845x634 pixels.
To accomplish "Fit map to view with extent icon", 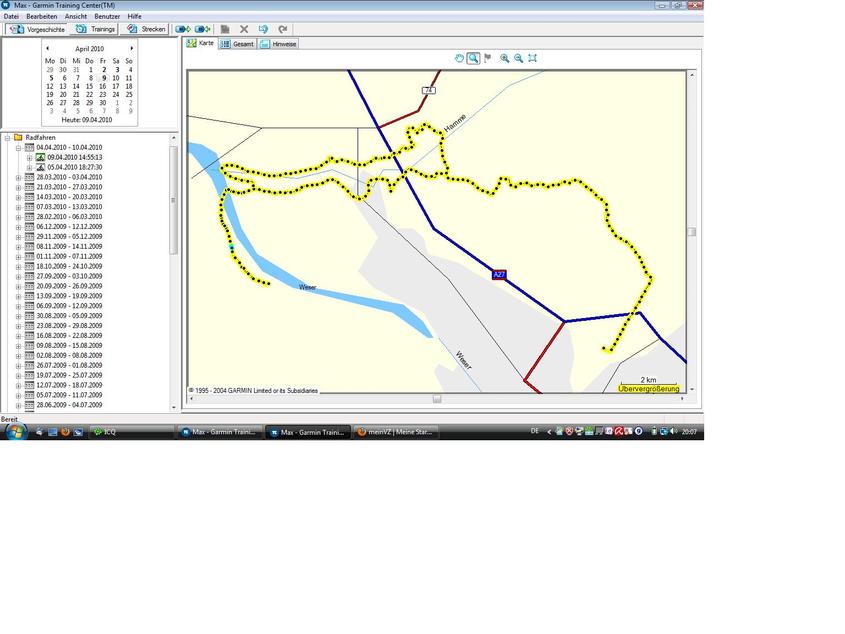I will point(532,58).
